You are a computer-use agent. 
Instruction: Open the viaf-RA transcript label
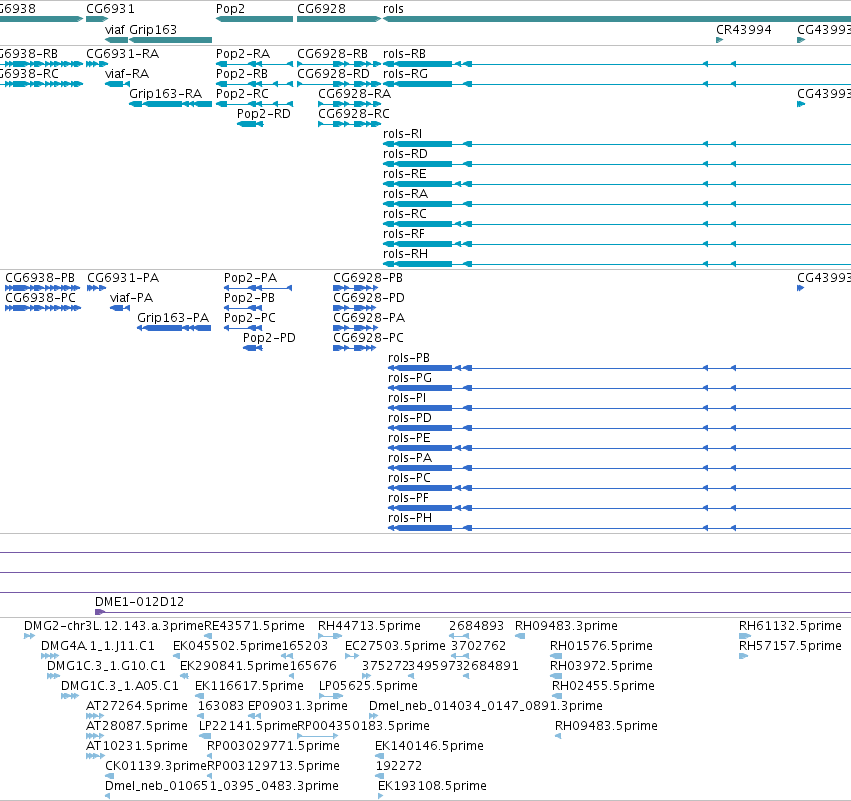coord(127,74)
